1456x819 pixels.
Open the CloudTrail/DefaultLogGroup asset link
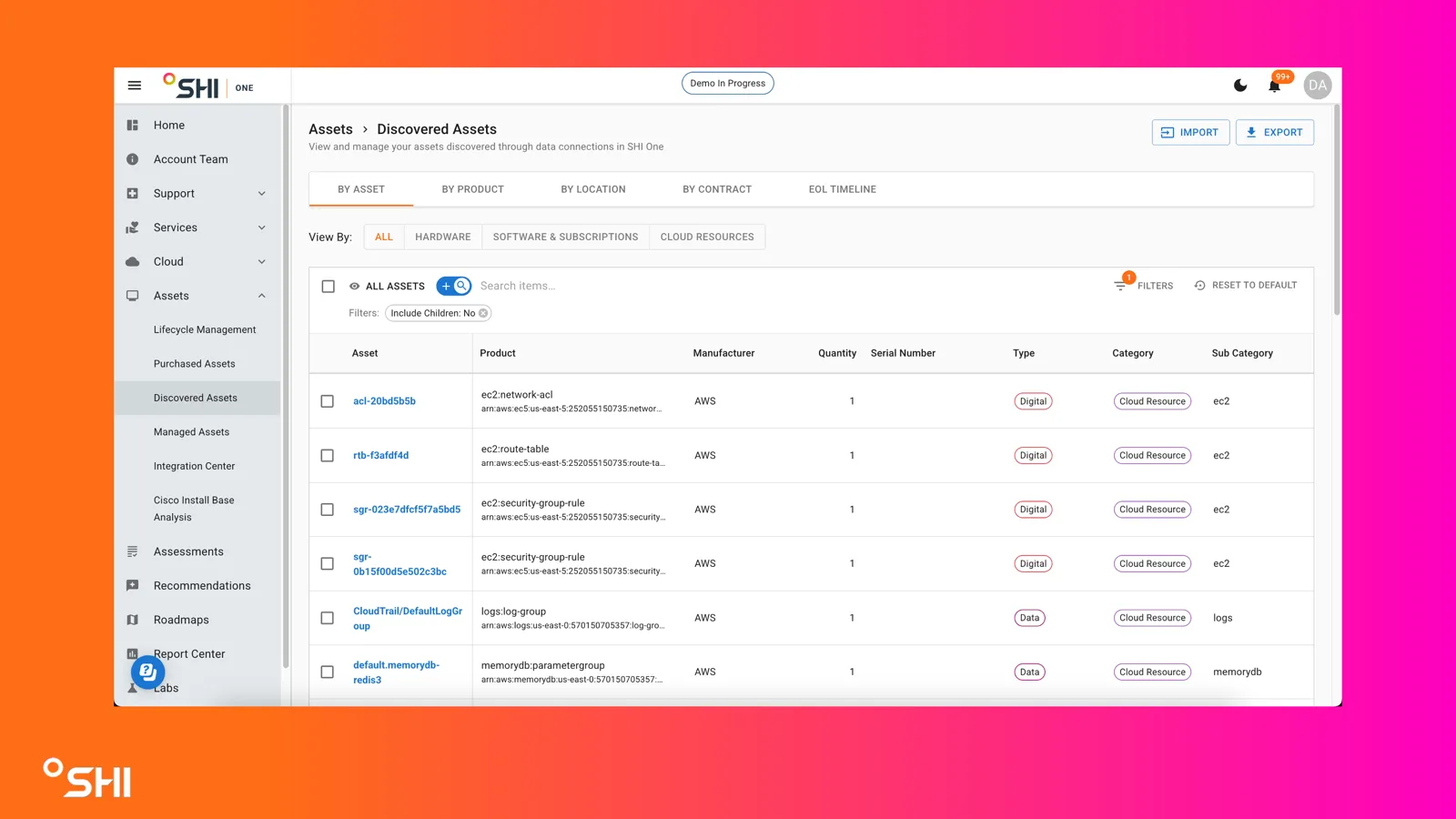pos(408,619)
